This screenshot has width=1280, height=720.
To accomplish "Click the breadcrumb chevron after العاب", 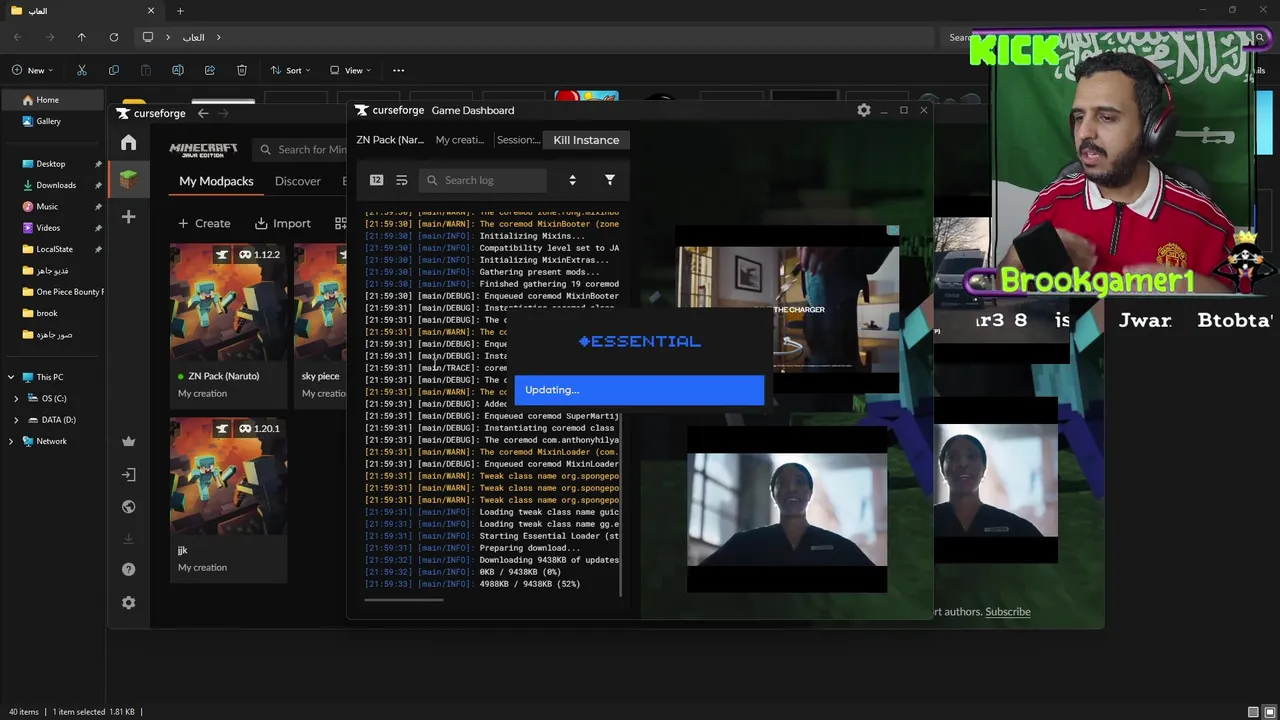I will tap(219, 37).
